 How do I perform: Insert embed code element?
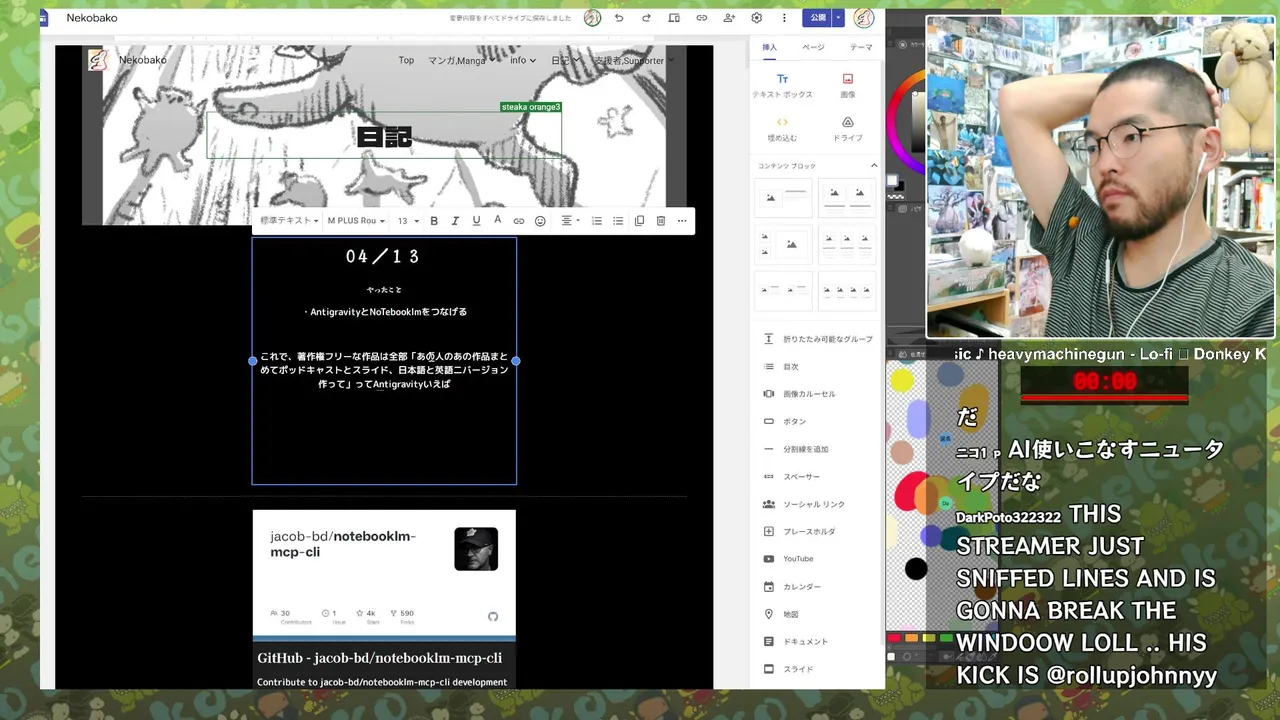[x=782, y=129]
